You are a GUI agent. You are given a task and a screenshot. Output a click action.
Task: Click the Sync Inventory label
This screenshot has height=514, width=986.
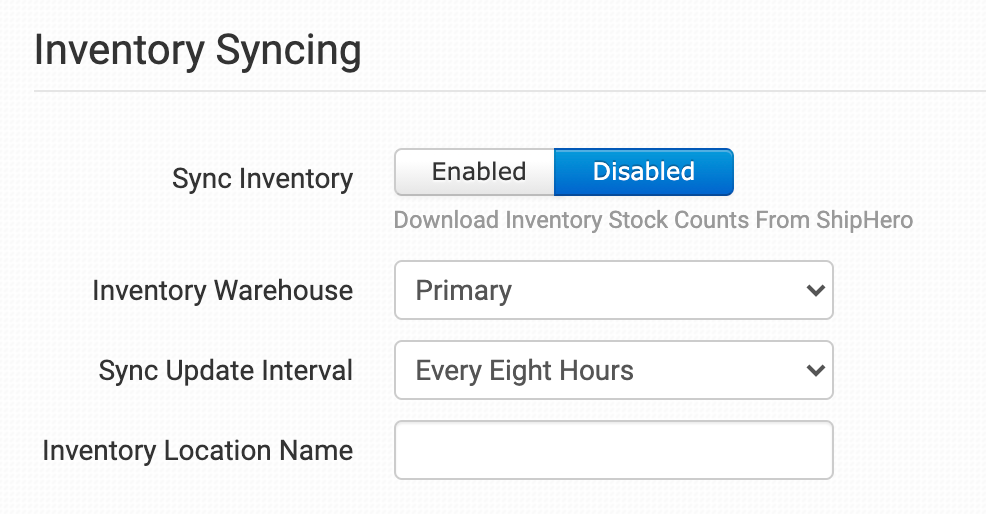point(262,179)
